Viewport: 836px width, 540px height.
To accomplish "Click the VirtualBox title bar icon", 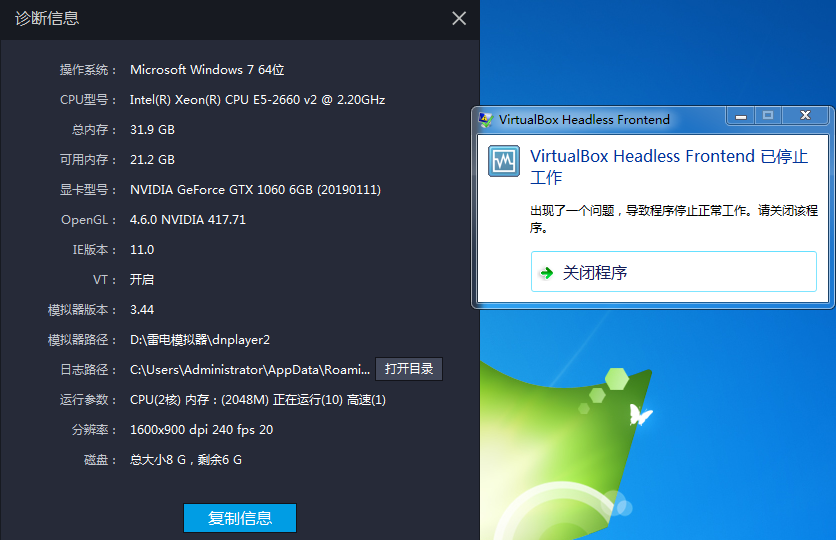I will (486, 119).
